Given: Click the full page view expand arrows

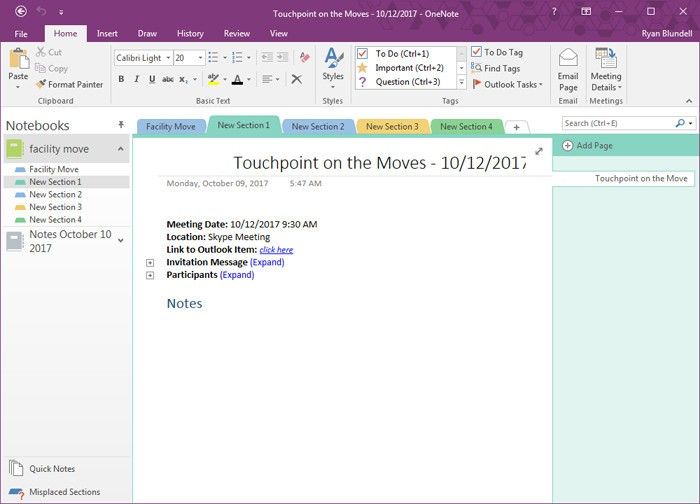Looking at the screenshot, I should (x=539, y=151).
